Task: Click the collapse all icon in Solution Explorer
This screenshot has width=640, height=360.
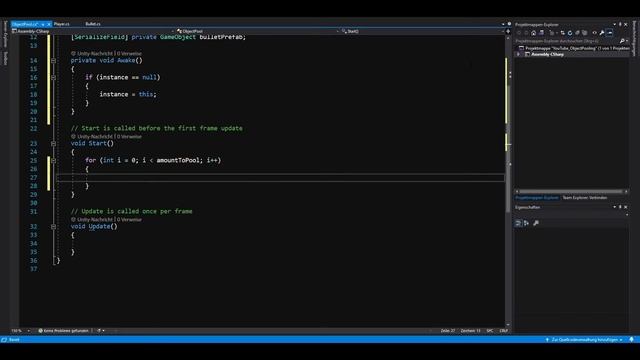Action: click(x=578, y=33)
